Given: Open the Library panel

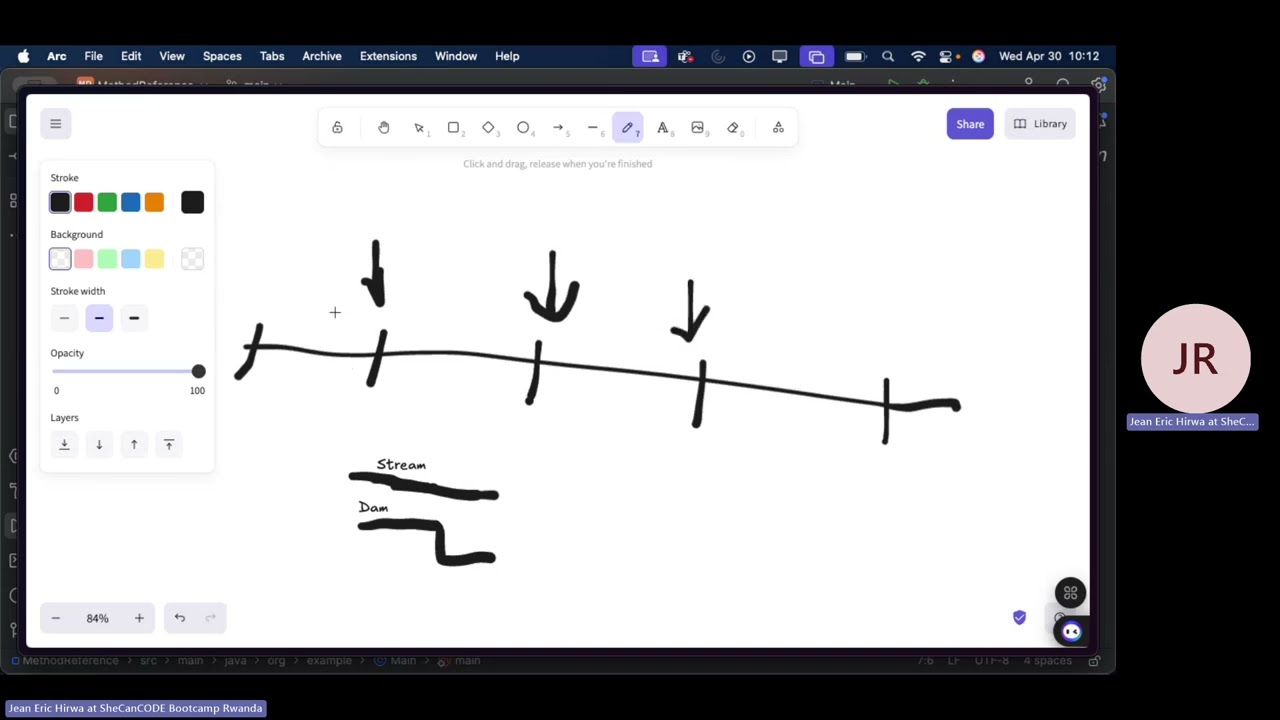Looking at the screenshot, I should click(x=1040, y=124).
